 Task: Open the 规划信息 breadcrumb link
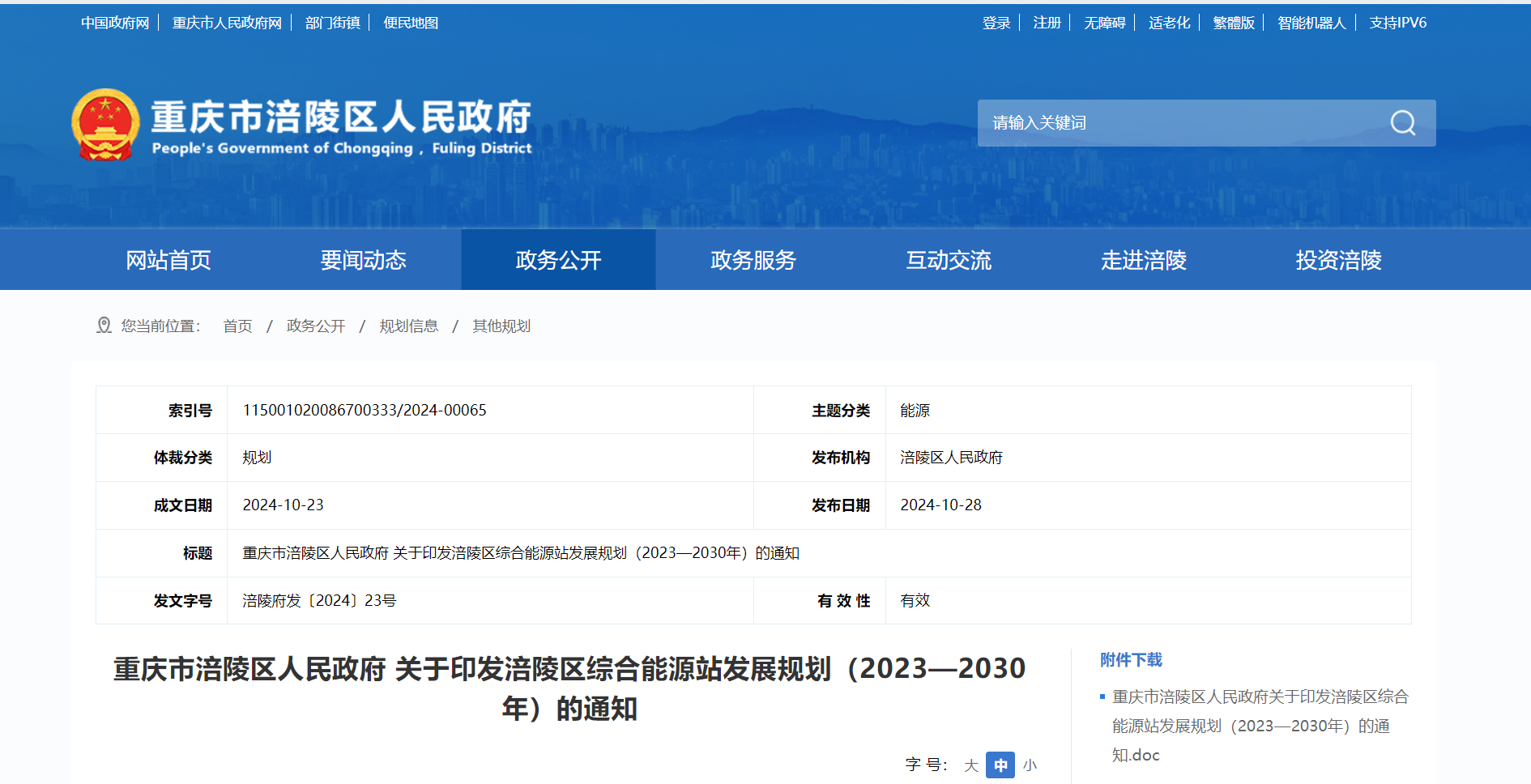tap(408, 326)
